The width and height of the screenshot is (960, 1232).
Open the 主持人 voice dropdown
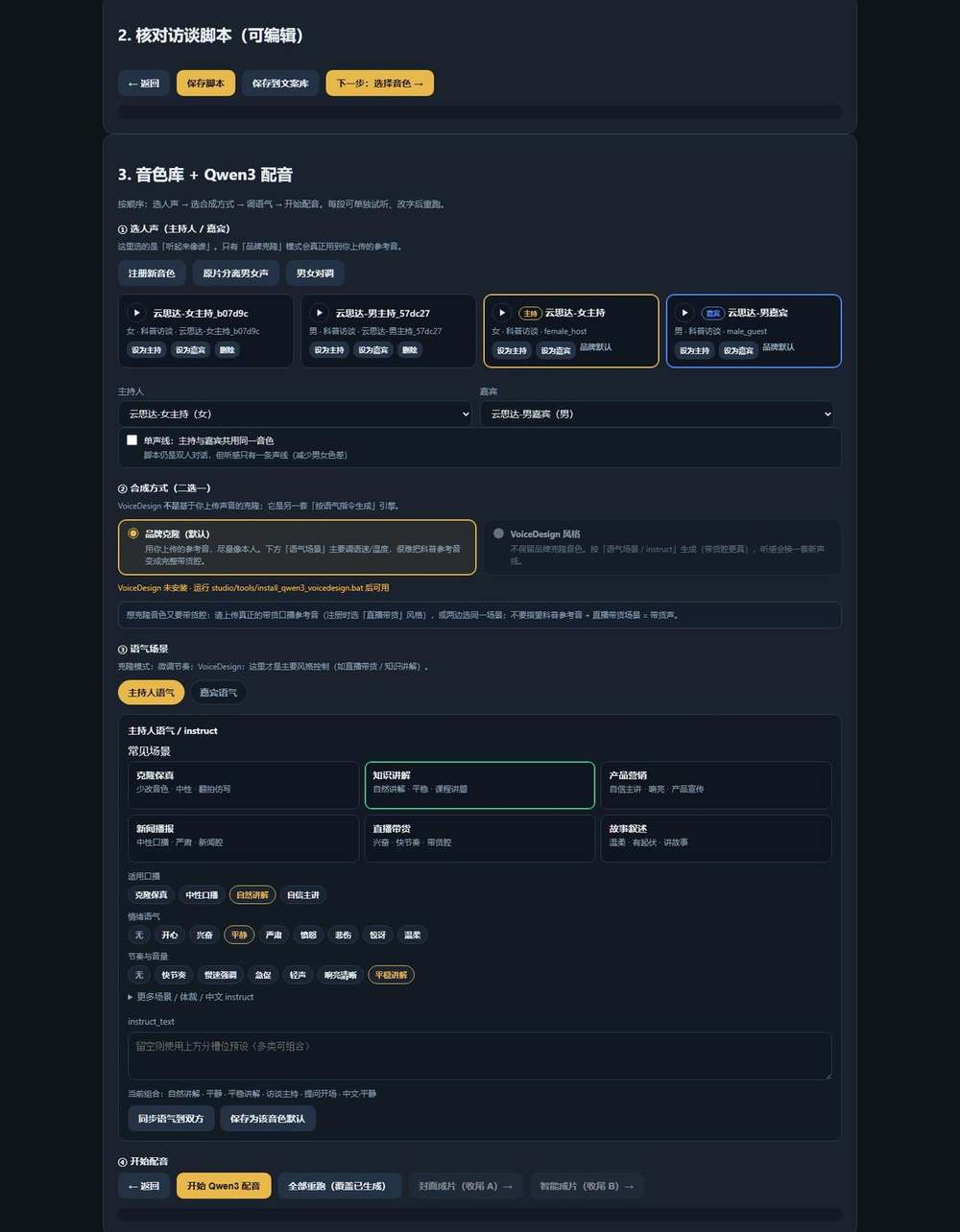pyautogui.click(x=295, y=414)
